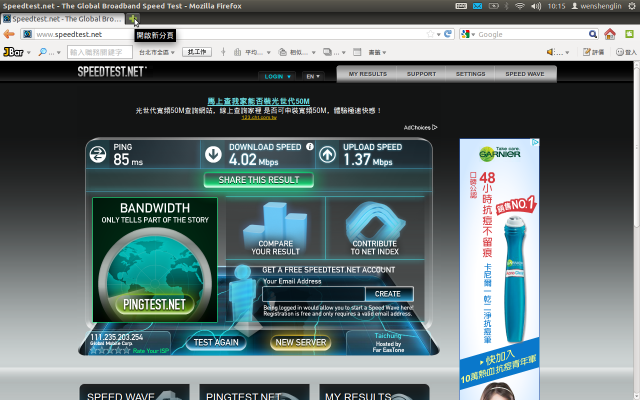Bookmark this page with the star icon
Viewport: 640px width, 400px height.
pyautogui.click(x=430, y=34)
